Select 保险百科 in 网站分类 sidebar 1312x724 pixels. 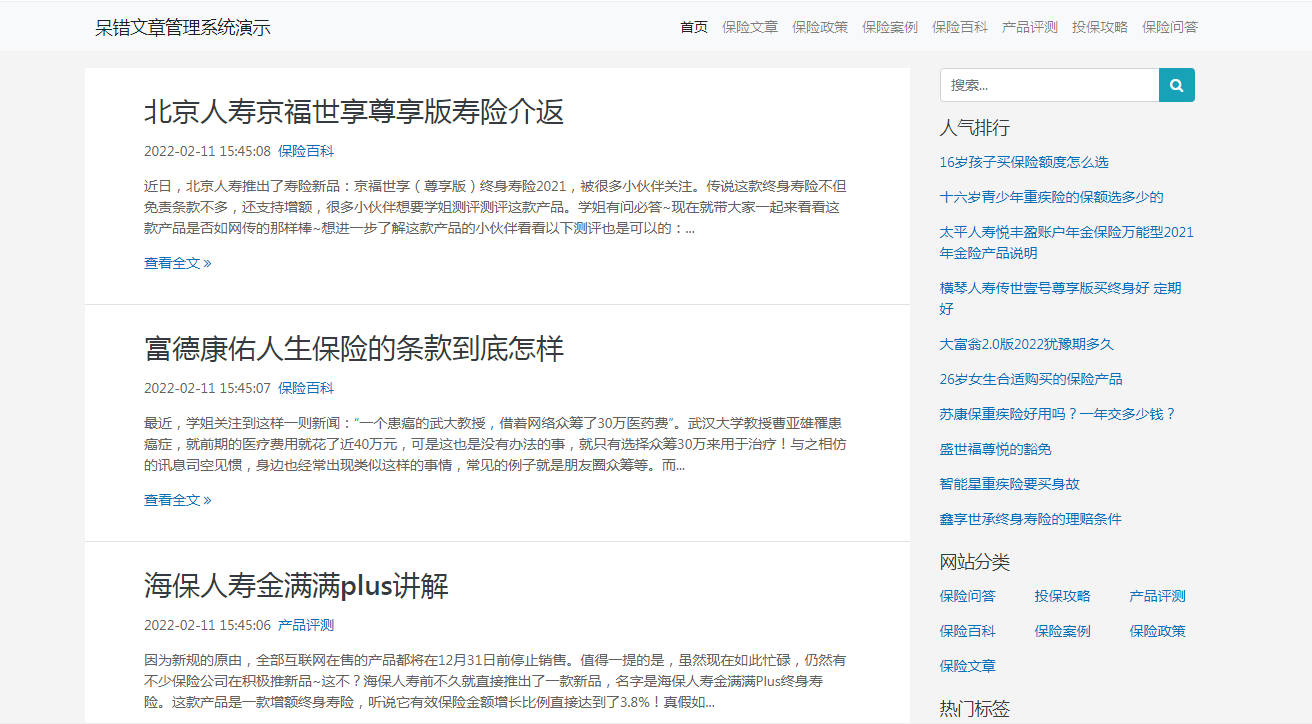pyautogui.click(x=968, y=631)
